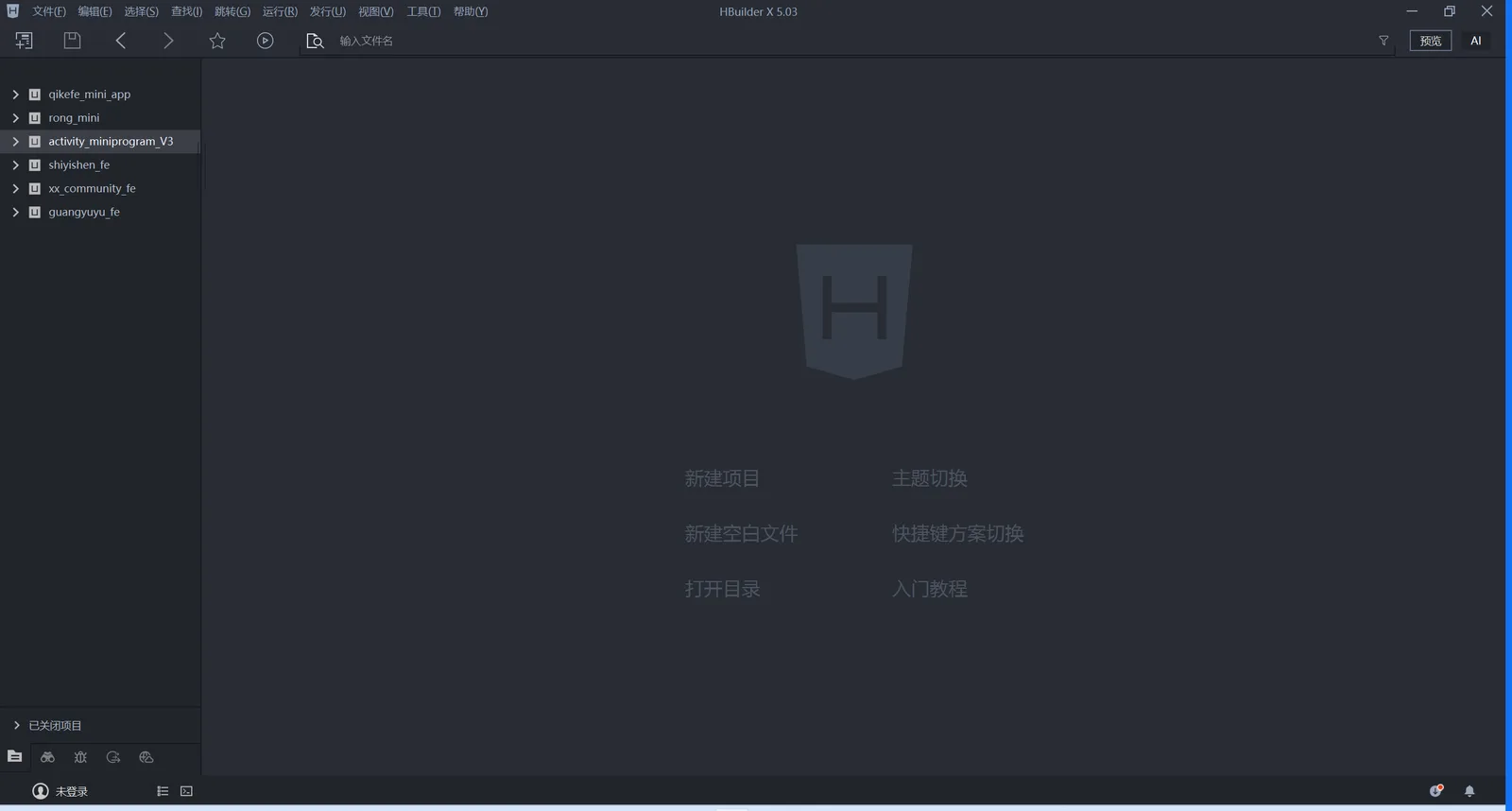Expand the guangyuyu_fe project
Image resolution: width=1512 pixels, height=811 pixels.
click(15, 213)
